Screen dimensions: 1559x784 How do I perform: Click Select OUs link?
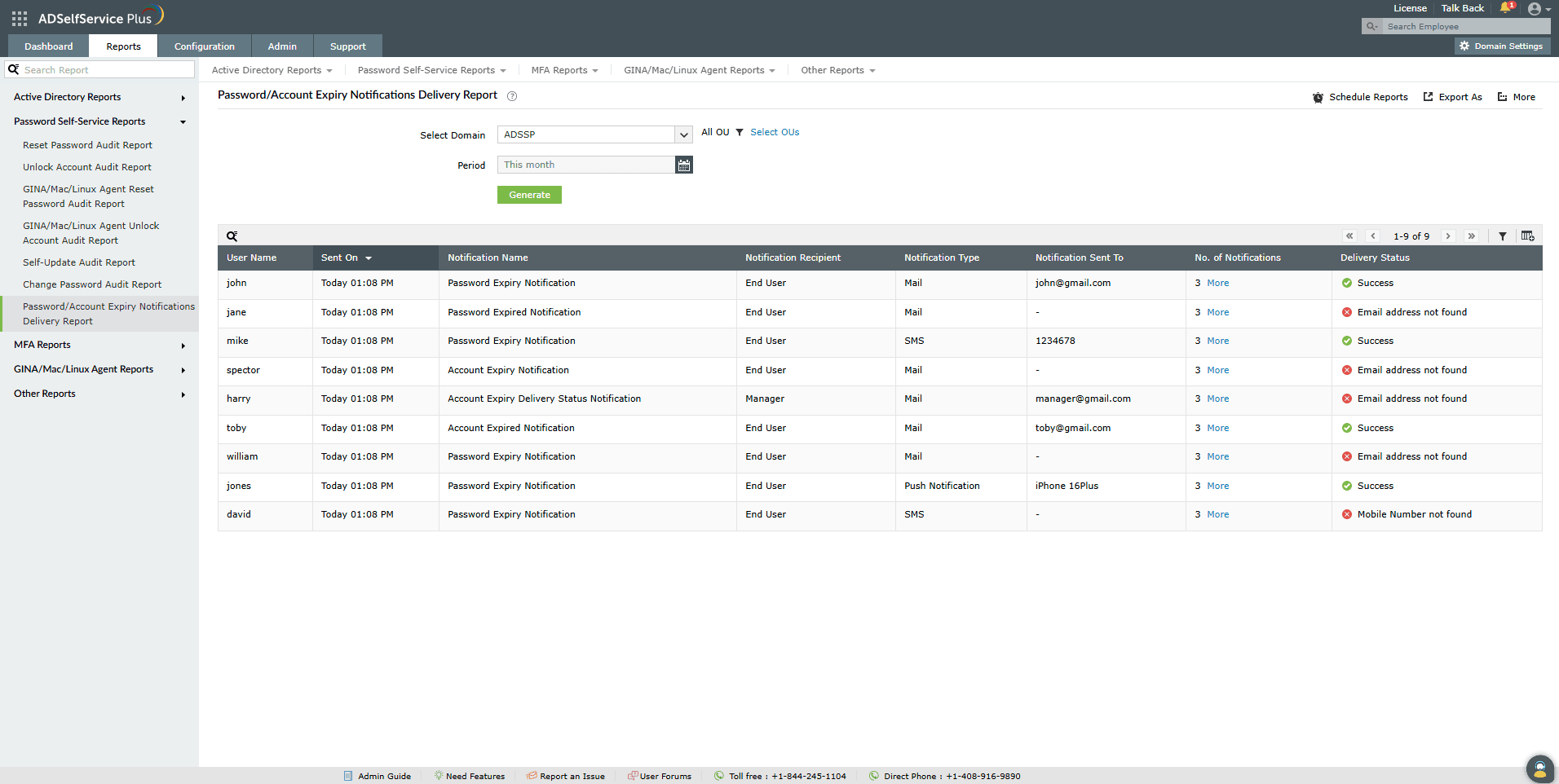click(x=774, y=132)
